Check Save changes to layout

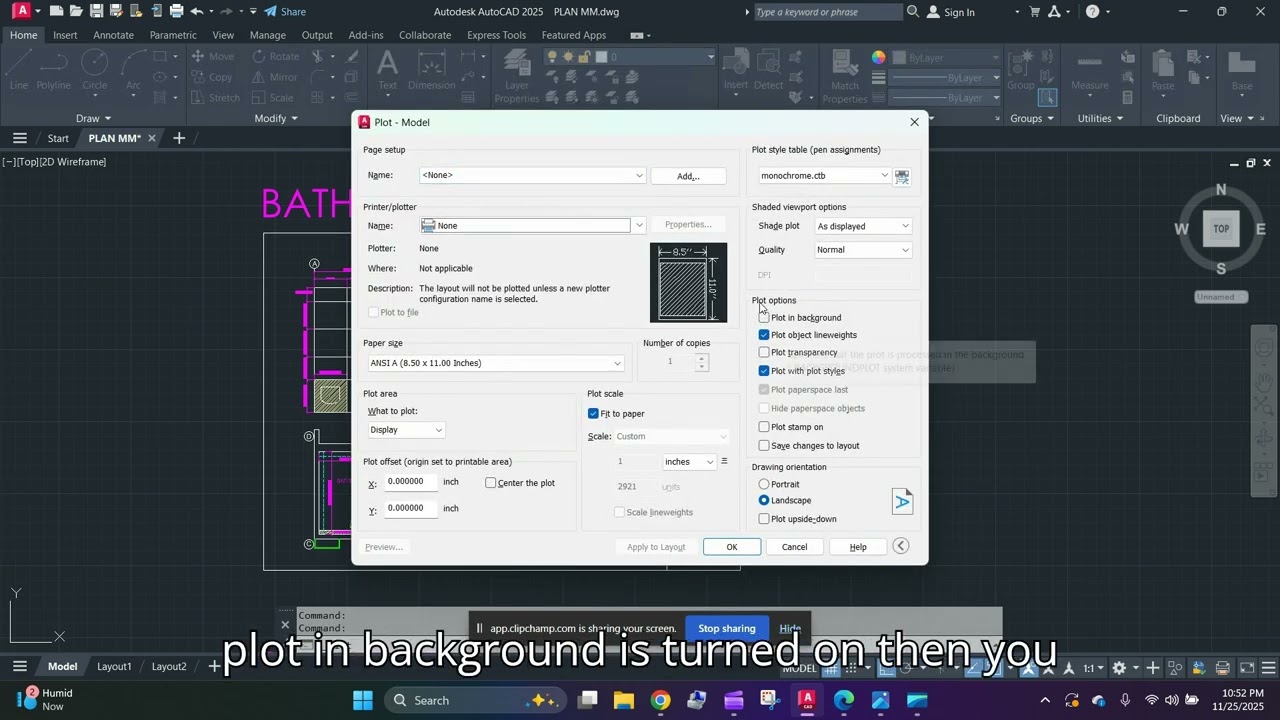pyautogui.click(x=764, y=446)
